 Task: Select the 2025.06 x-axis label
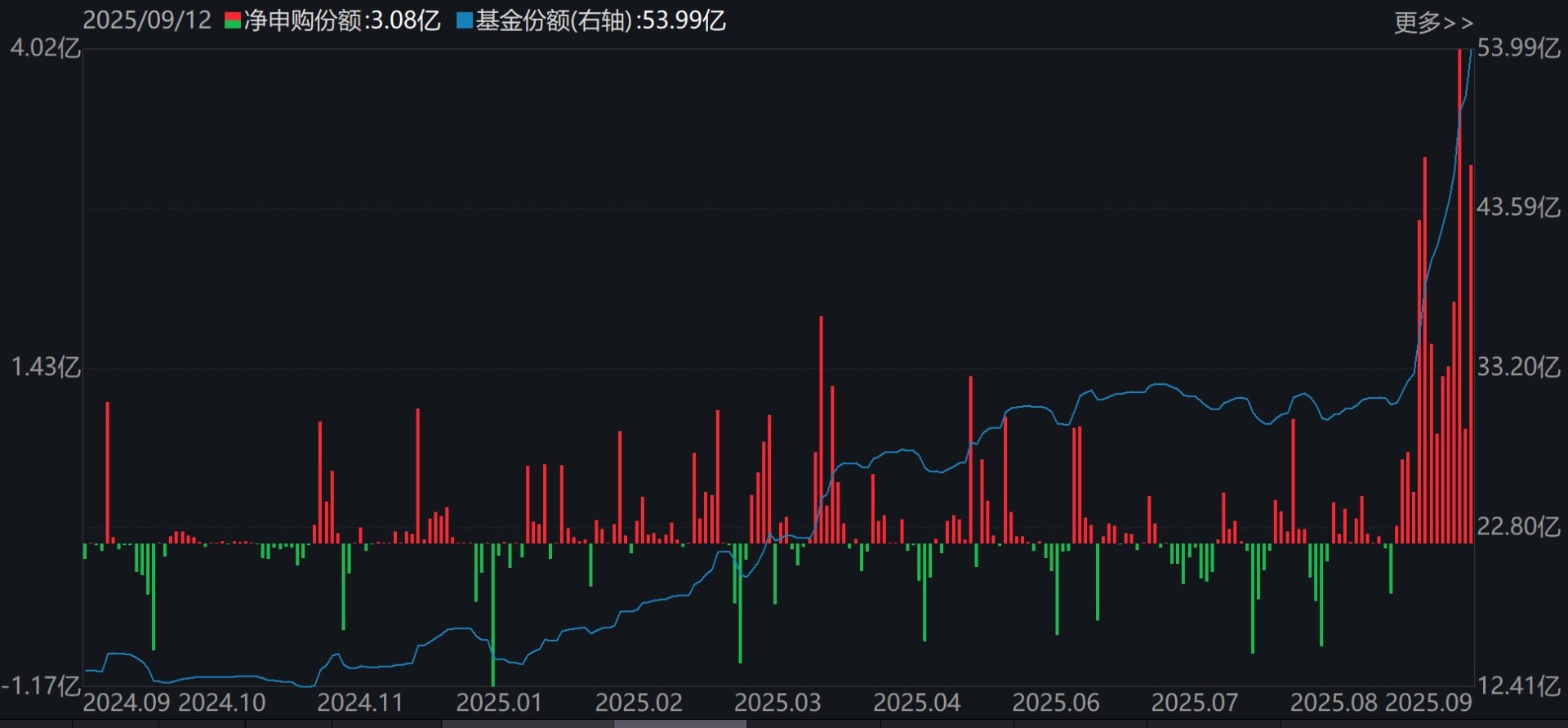pos(1056,703)
